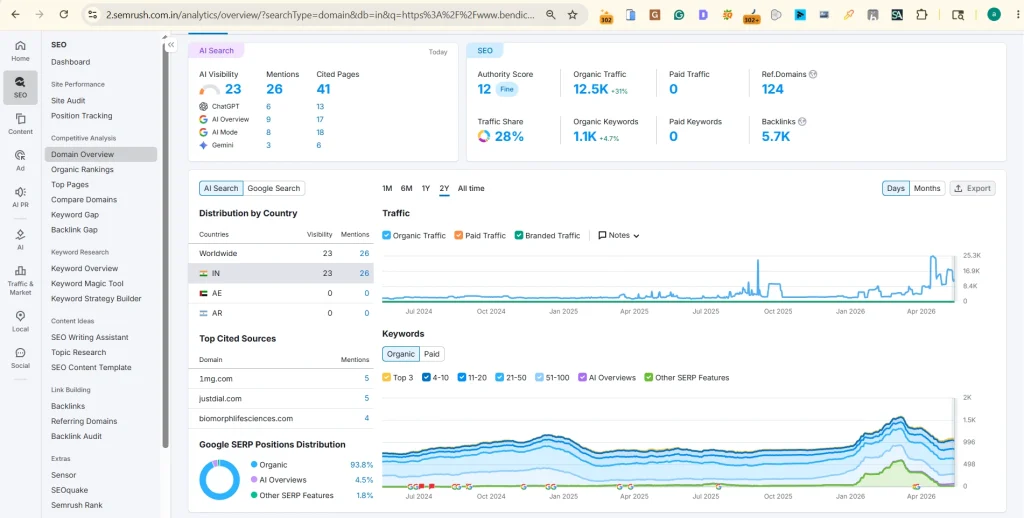Switch chart view to Months
This screenshot has width=1024, height=518.
927,188
